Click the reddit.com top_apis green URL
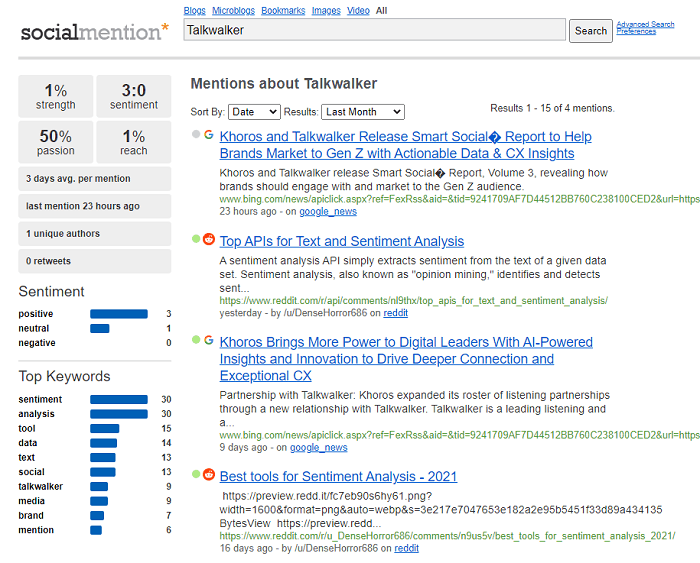700x563 pixels. click(x=413, y=301)
